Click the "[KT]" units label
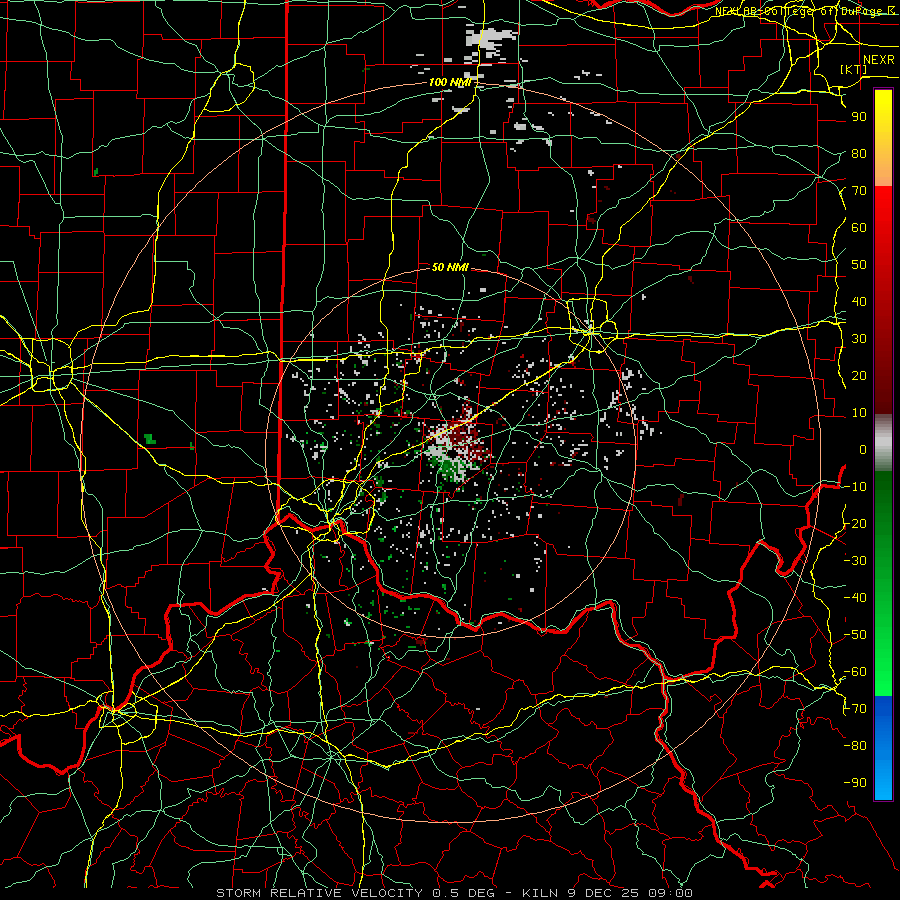The width and height of the screenshot is (900, 900). (854, 69)
